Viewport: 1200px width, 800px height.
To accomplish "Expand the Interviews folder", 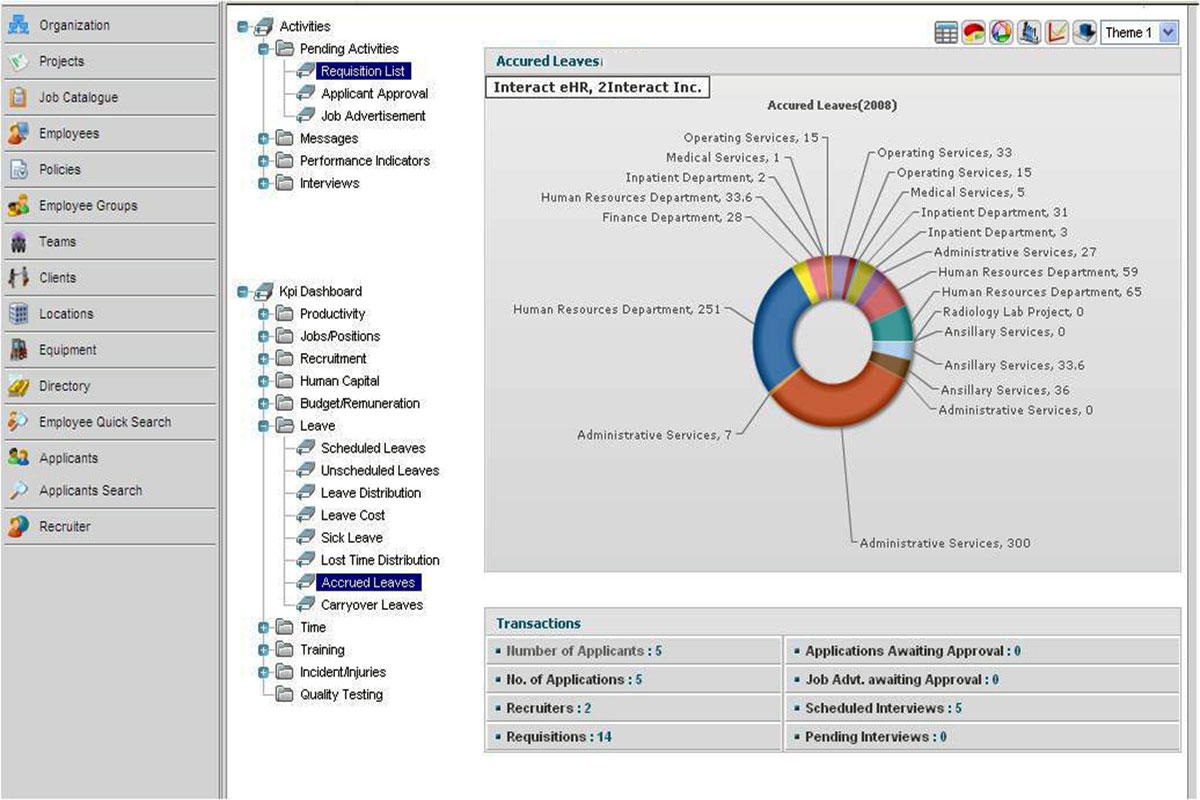I will tap(264, 184).
